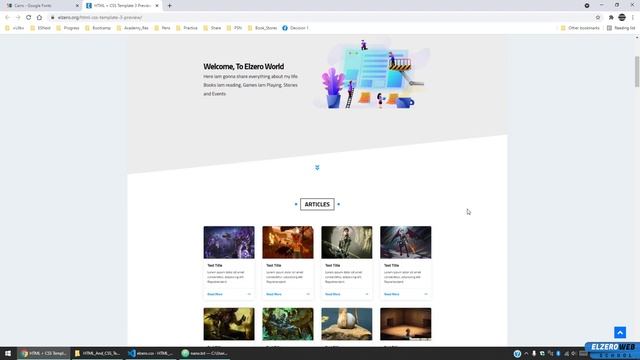This screenshot has width=640, height=360.
Task: Click Read More on the second article
Action: (273, 294)
